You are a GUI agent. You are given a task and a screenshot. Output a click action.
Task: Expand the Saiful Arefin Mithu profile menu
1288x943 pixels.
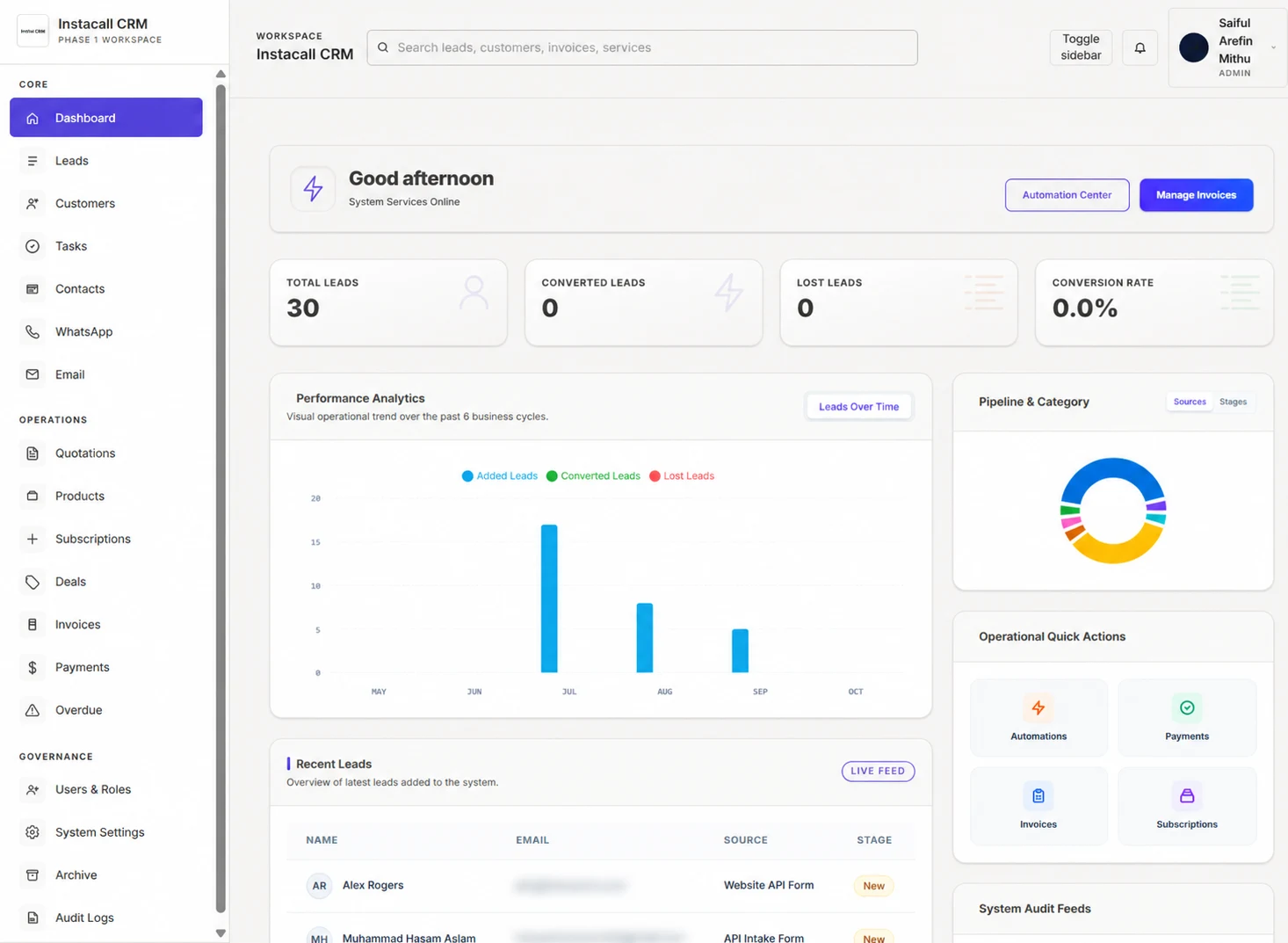[1227, 47]
